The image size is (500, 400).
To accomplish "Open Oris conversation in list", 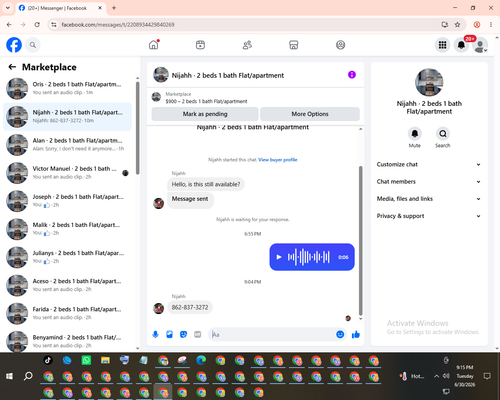I will point(67,89).
